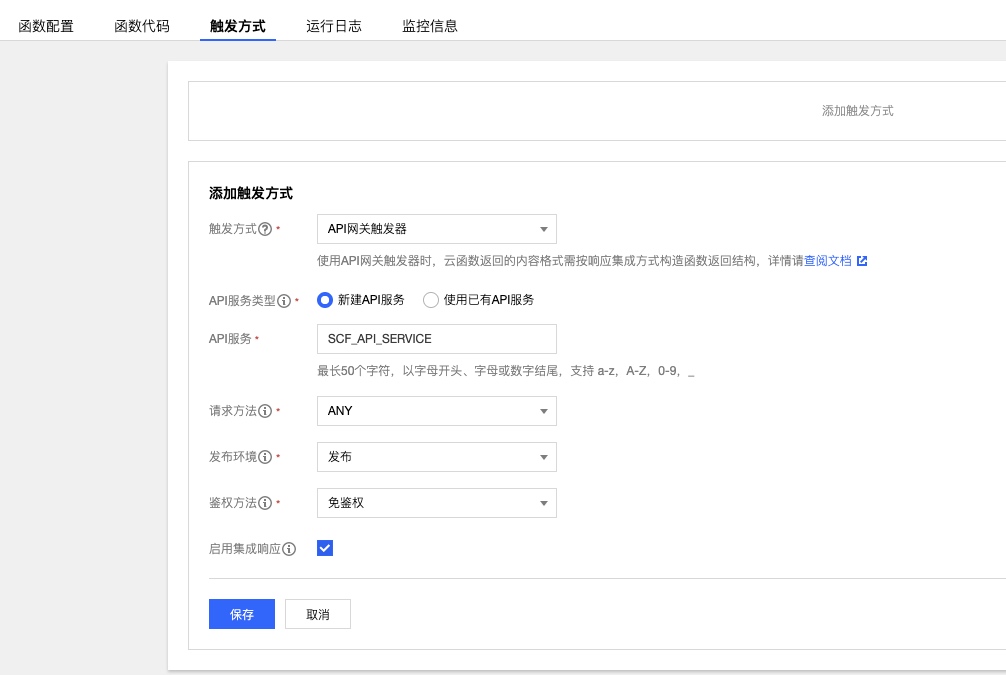This screenshot has height=675, width=1006.
Task: Click info icon beside API服务类型
Action: (x=284, y=300)
